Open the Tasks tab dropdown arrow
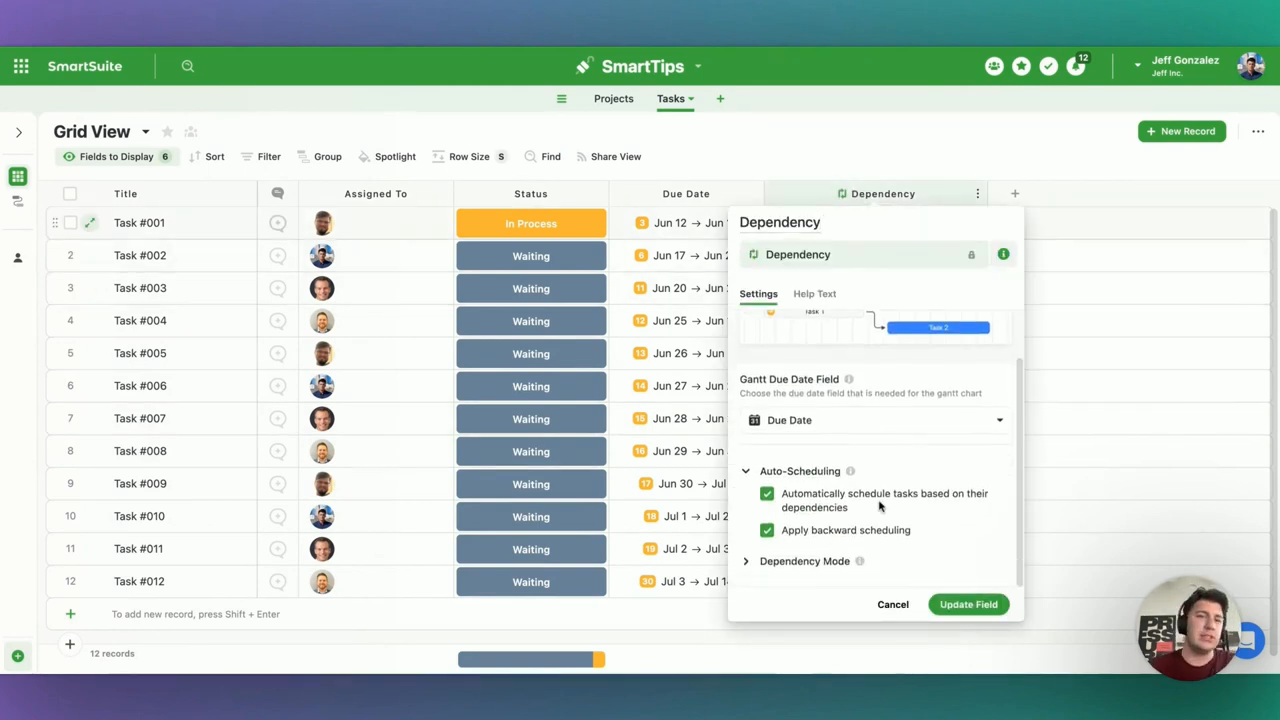This screenshot has width=1280, height=720. click(691, 99)
